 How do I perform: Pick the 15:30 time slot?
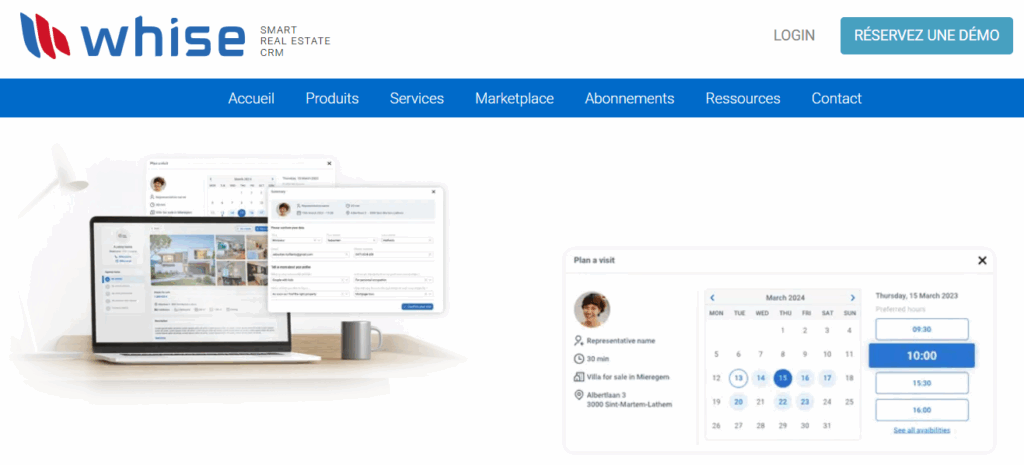pos(921,383)
